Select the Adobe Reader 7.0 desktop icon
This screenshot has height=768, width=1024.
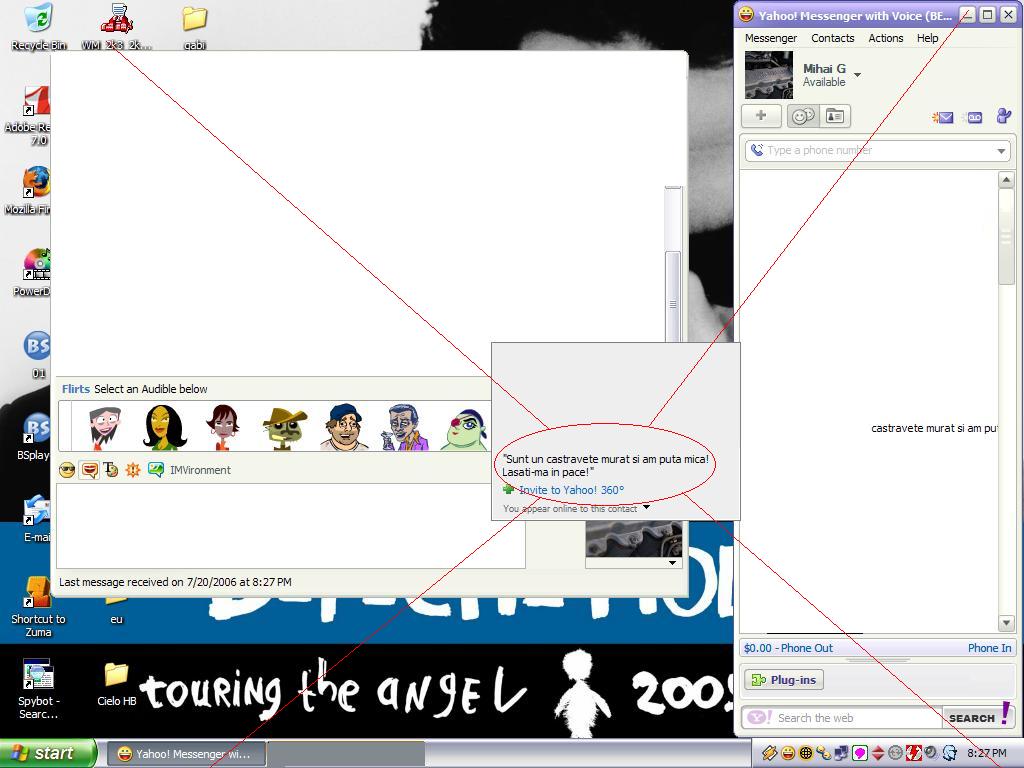(x=29, y=116)
